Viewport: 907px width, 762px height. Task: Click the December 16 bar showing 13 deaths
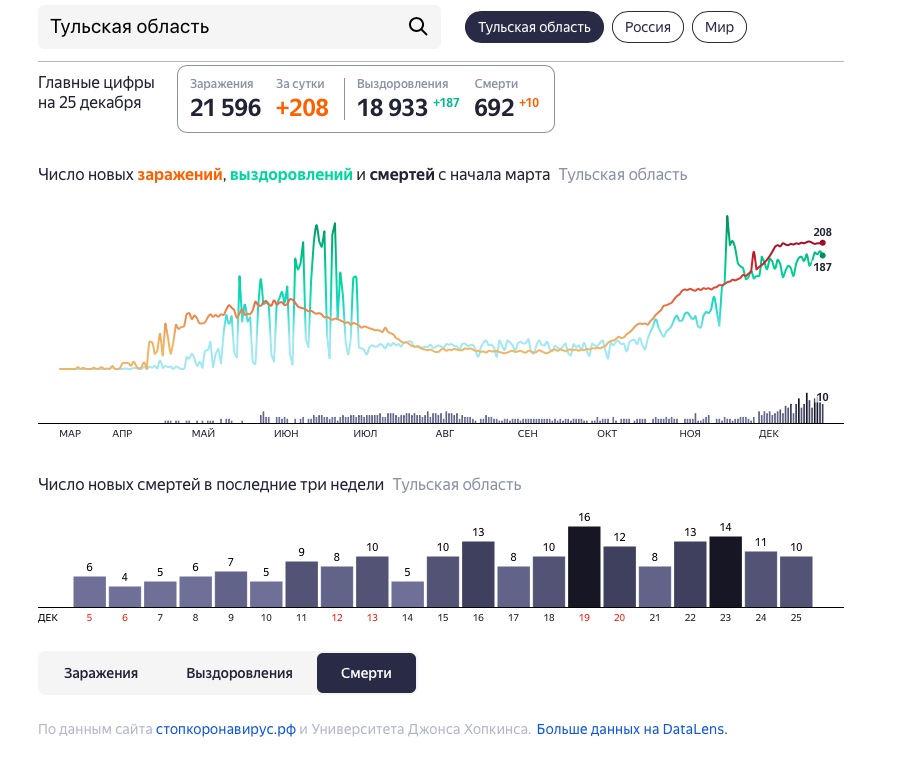[x=478, y=574]
